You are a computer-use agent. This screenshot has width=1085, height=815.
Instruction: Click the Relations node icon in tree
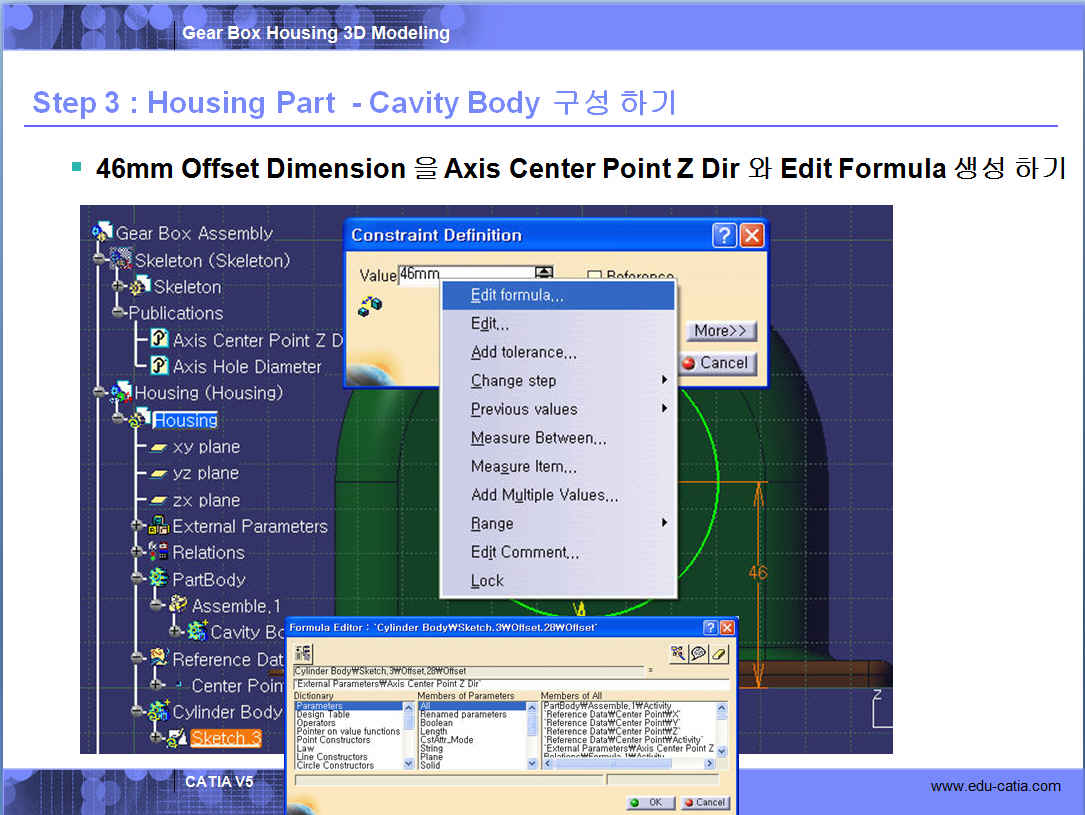(x=158, y=552)
